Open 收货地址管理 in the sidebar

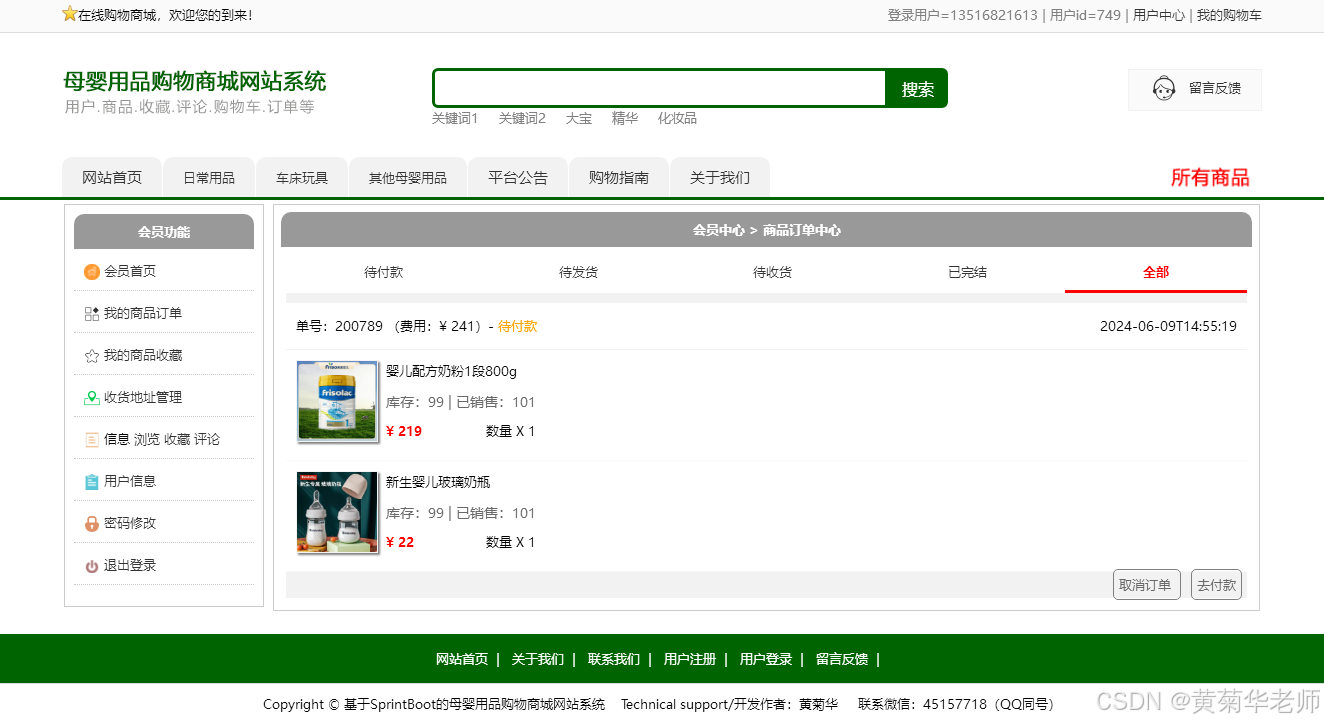tap(143, 397)
